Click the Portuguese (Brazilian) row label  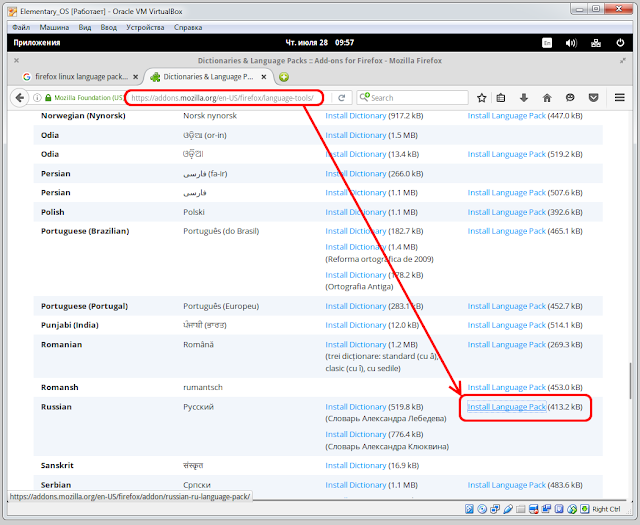tap(85, 231)
